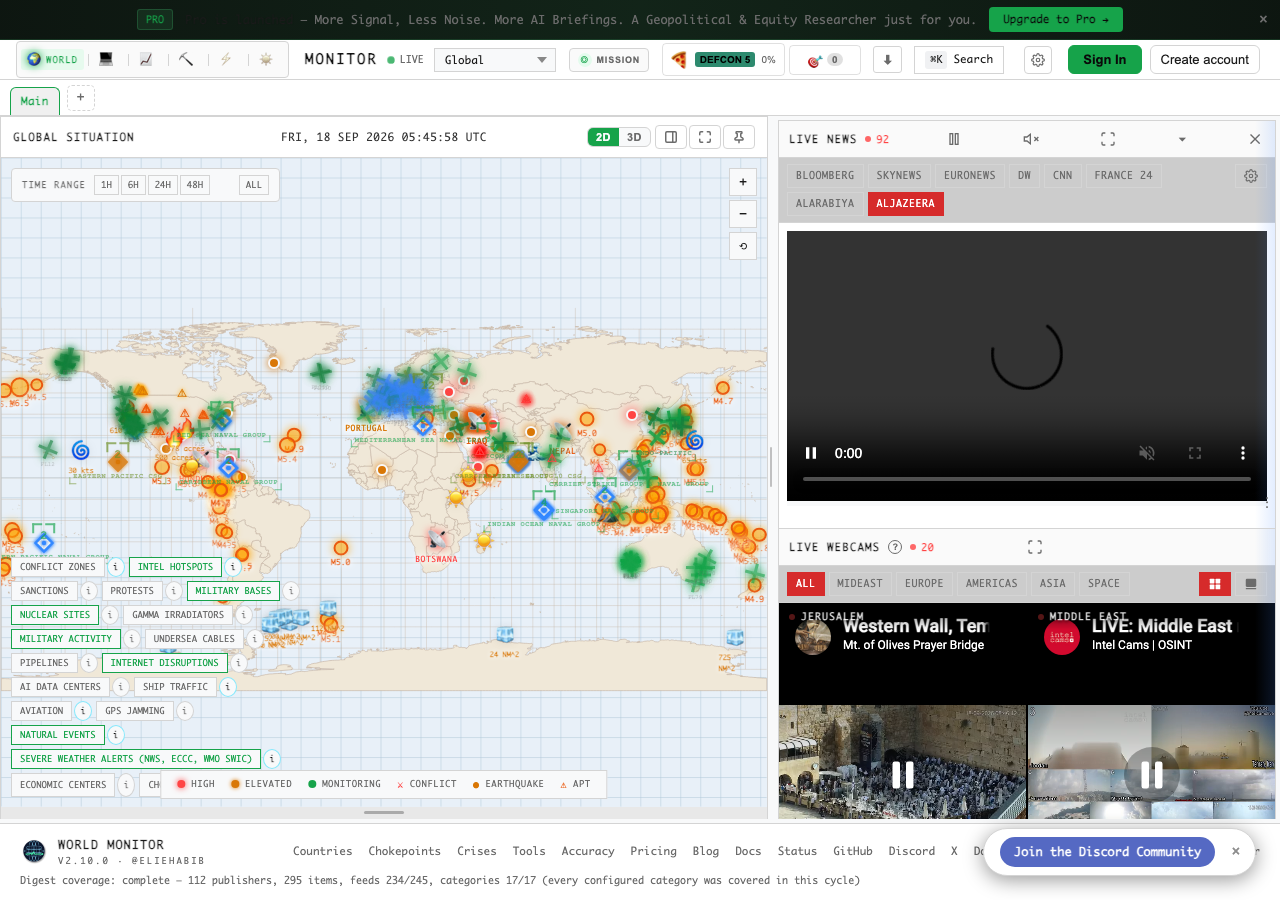Click Upgrade to Pro
Screen dimensions: 1280x900
[1056, 20]
